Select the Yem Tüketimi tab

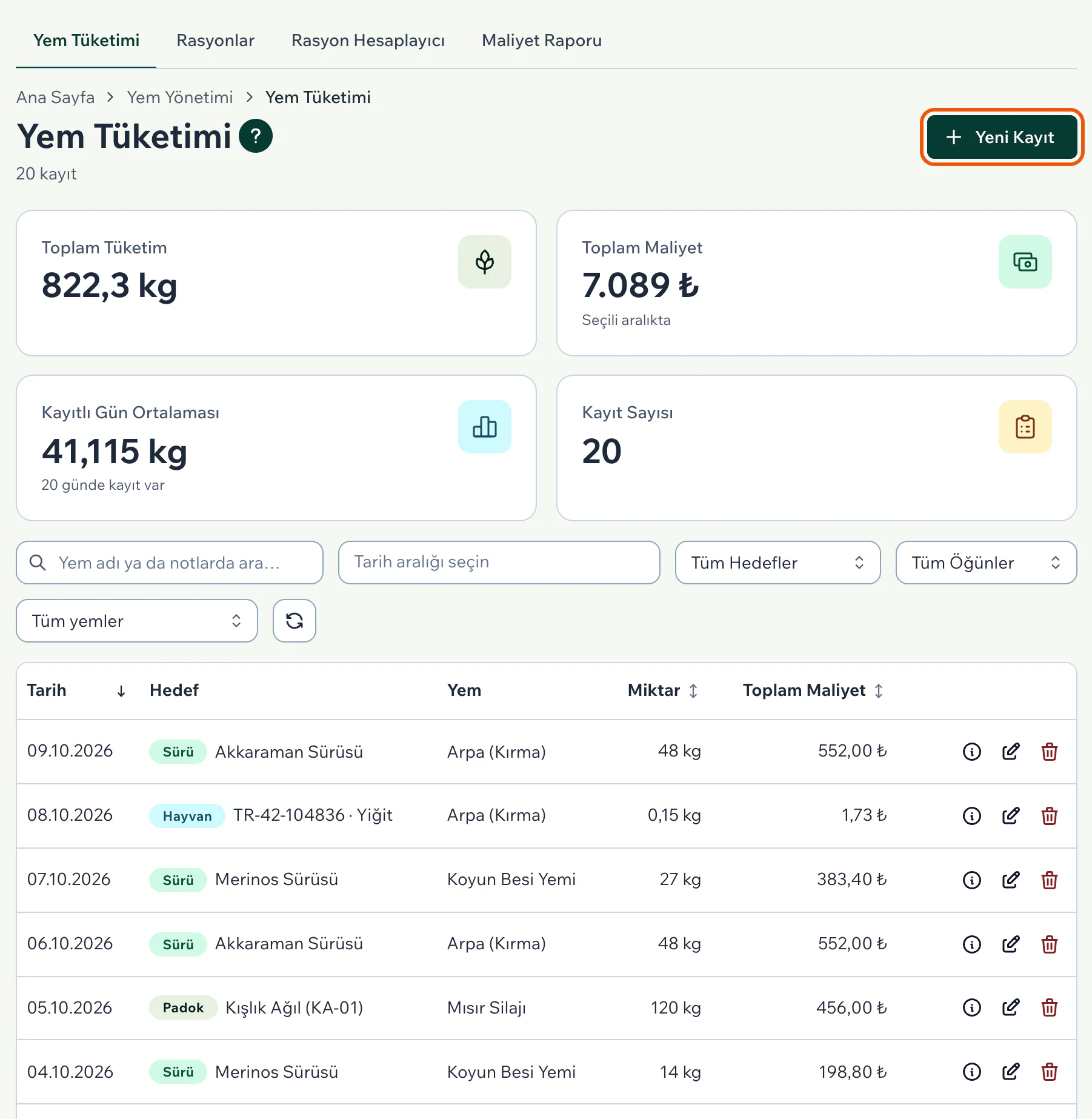click(x=86, y=41)
